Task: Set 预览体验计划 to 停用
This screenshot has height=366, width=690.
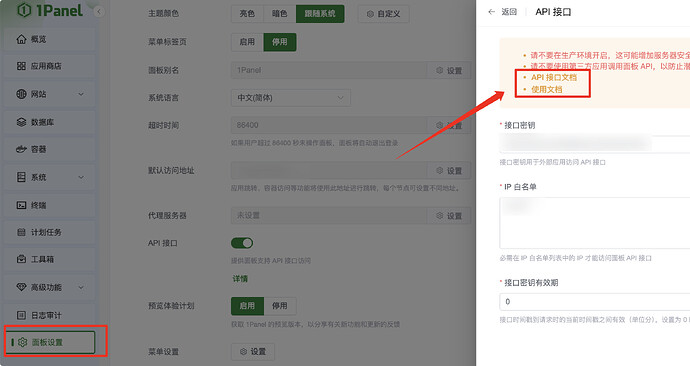Action: 280,306
